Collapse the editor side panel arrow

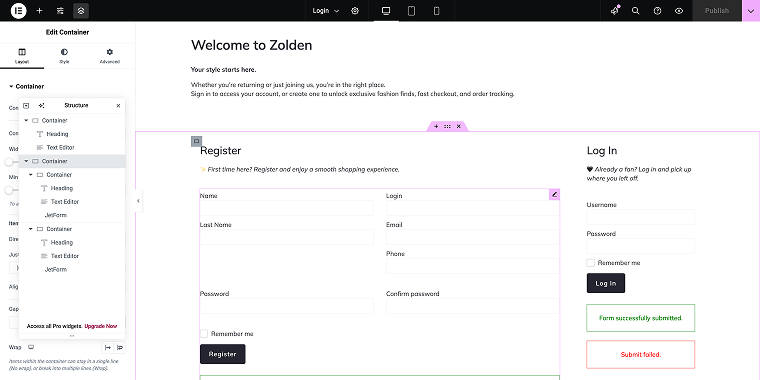139,201
